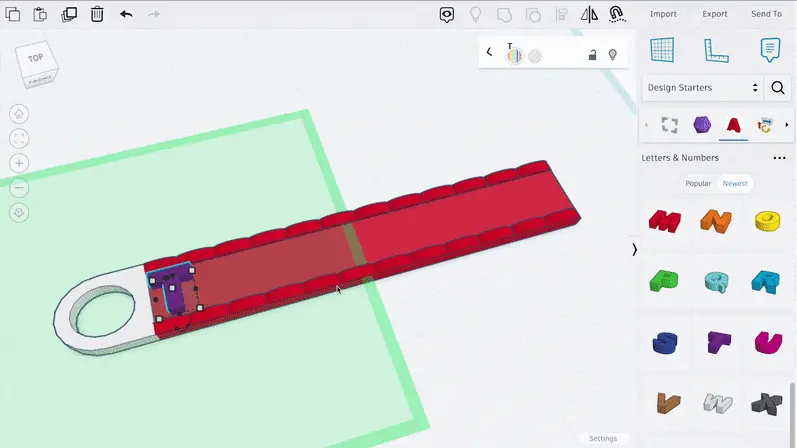Screen dimensions: 797x448
Task: Search shapes with magnifier icon
Action: point(778,87)
